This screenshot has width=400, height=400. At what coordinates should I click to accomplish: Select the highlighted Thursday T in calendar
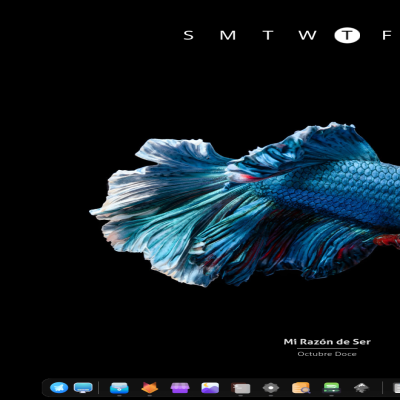tap(347, 35)
